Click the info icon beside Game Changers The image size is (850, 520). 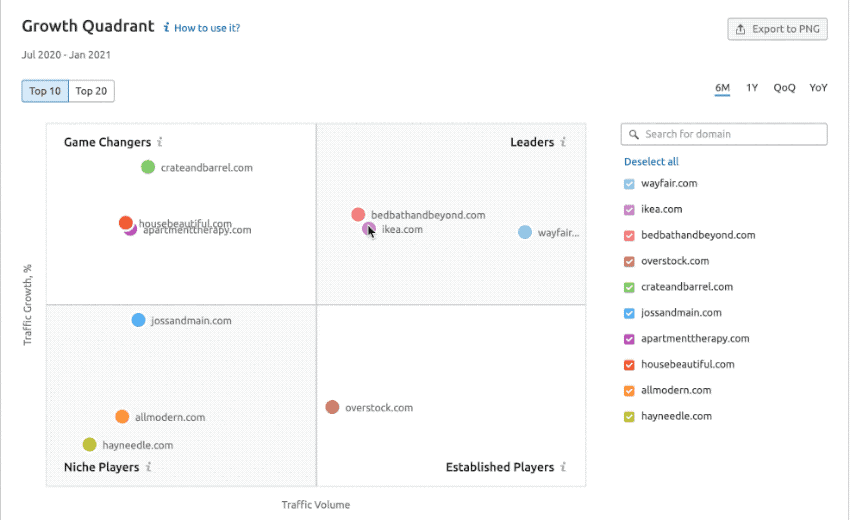click(160, 143)
